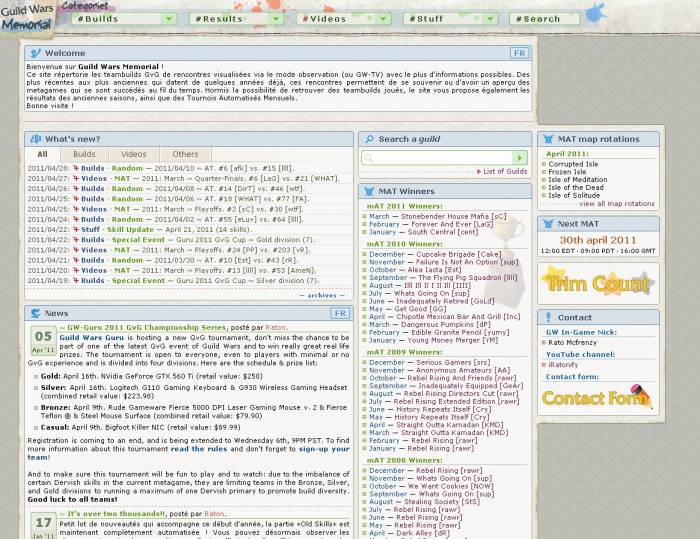The height and width of the screenshot is (539, 700).
Task: Open the #Search category button
Action: coord(545,19)
